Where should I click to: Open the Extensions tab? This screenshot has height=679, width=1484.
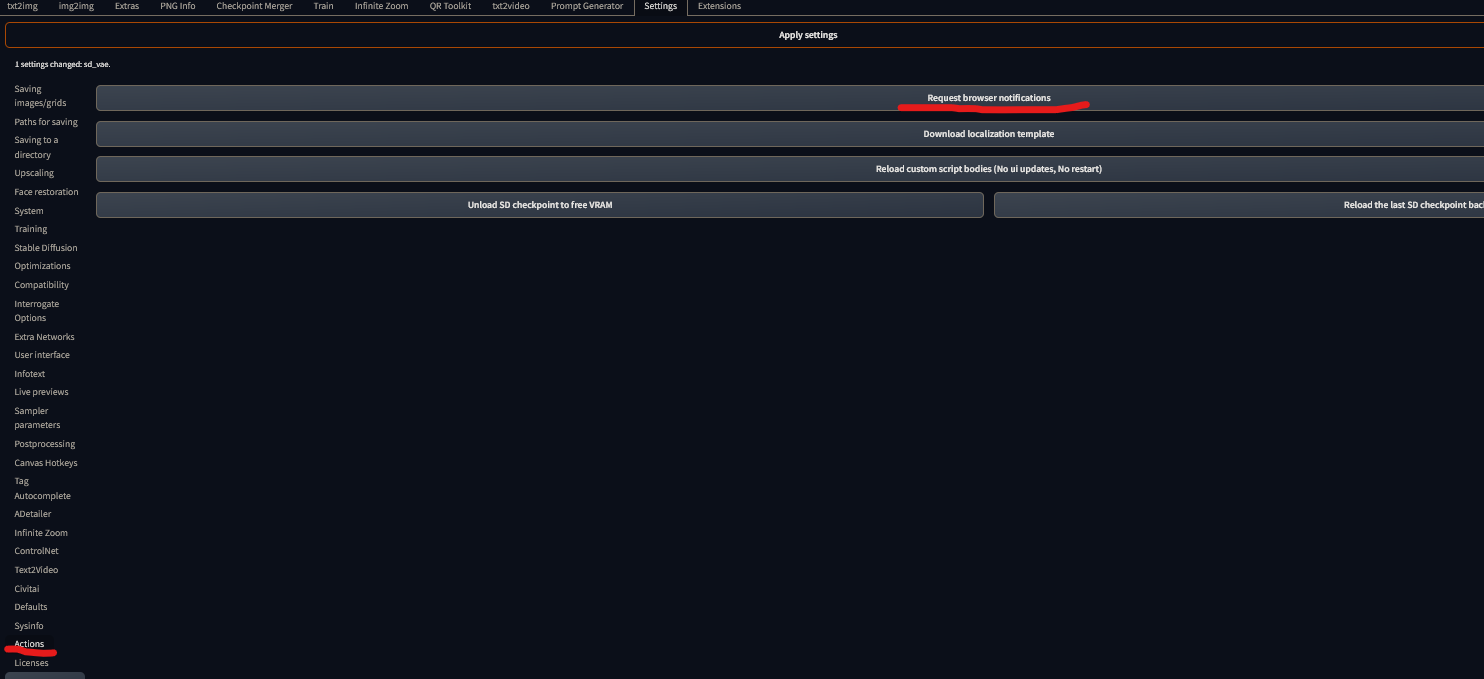719,5
